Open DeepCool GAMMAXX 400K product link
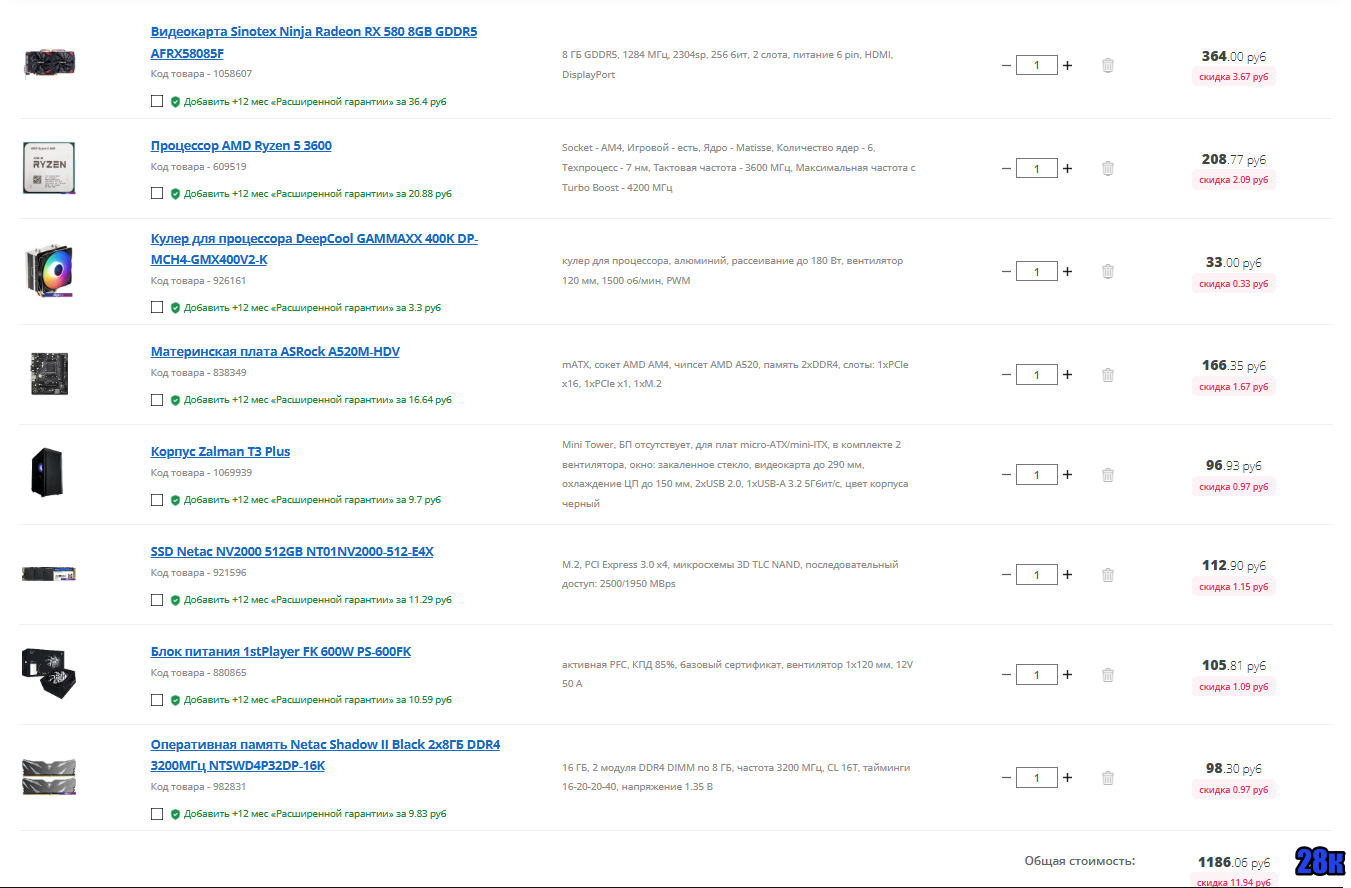 point(314,249)
